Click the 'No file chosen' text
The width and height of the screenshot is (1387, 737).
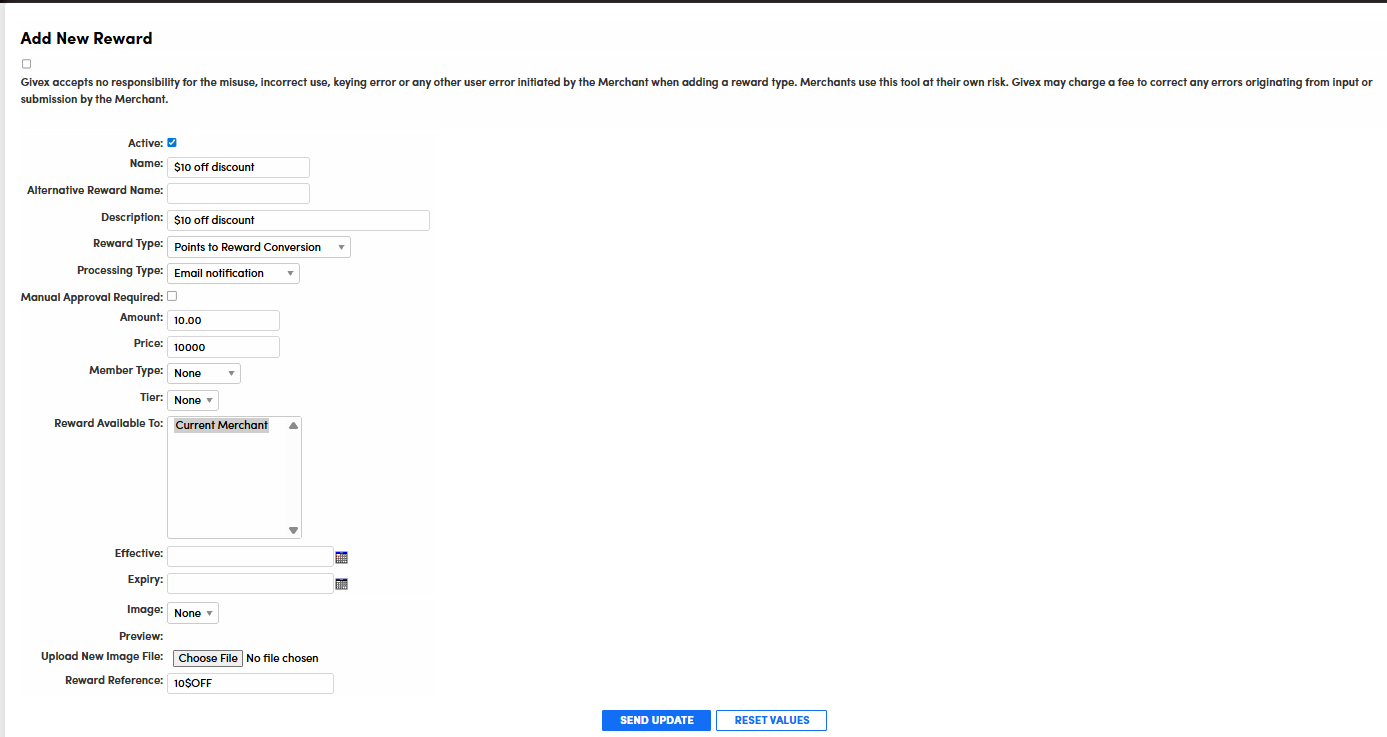click(282, 658)
